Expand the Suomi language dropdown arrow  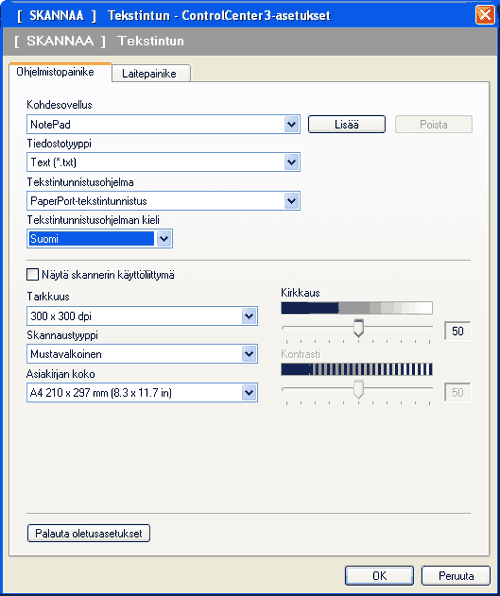(164, 239)
